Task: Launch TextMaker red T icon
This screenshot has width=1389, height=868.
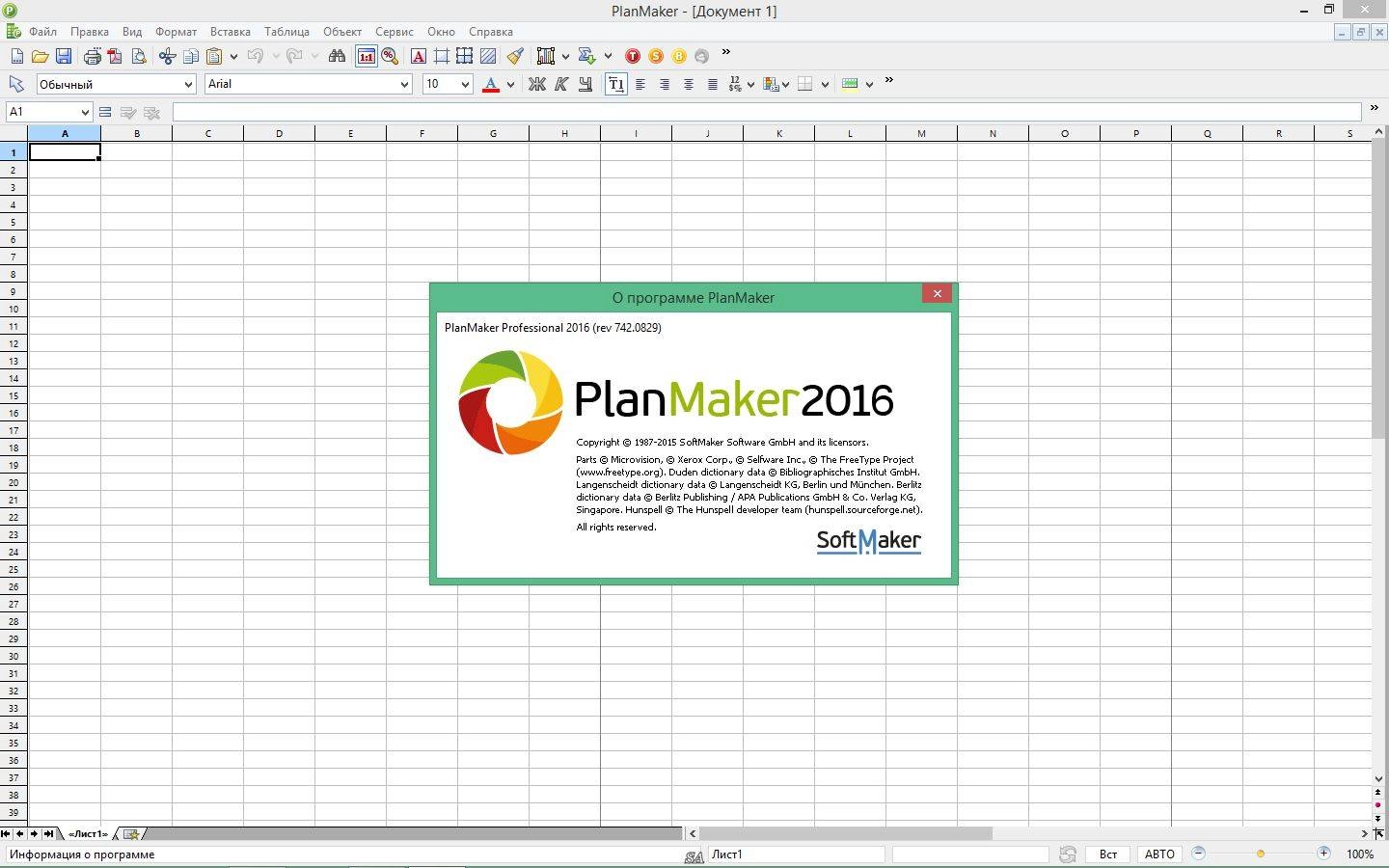Action: [x=633, y=56]
